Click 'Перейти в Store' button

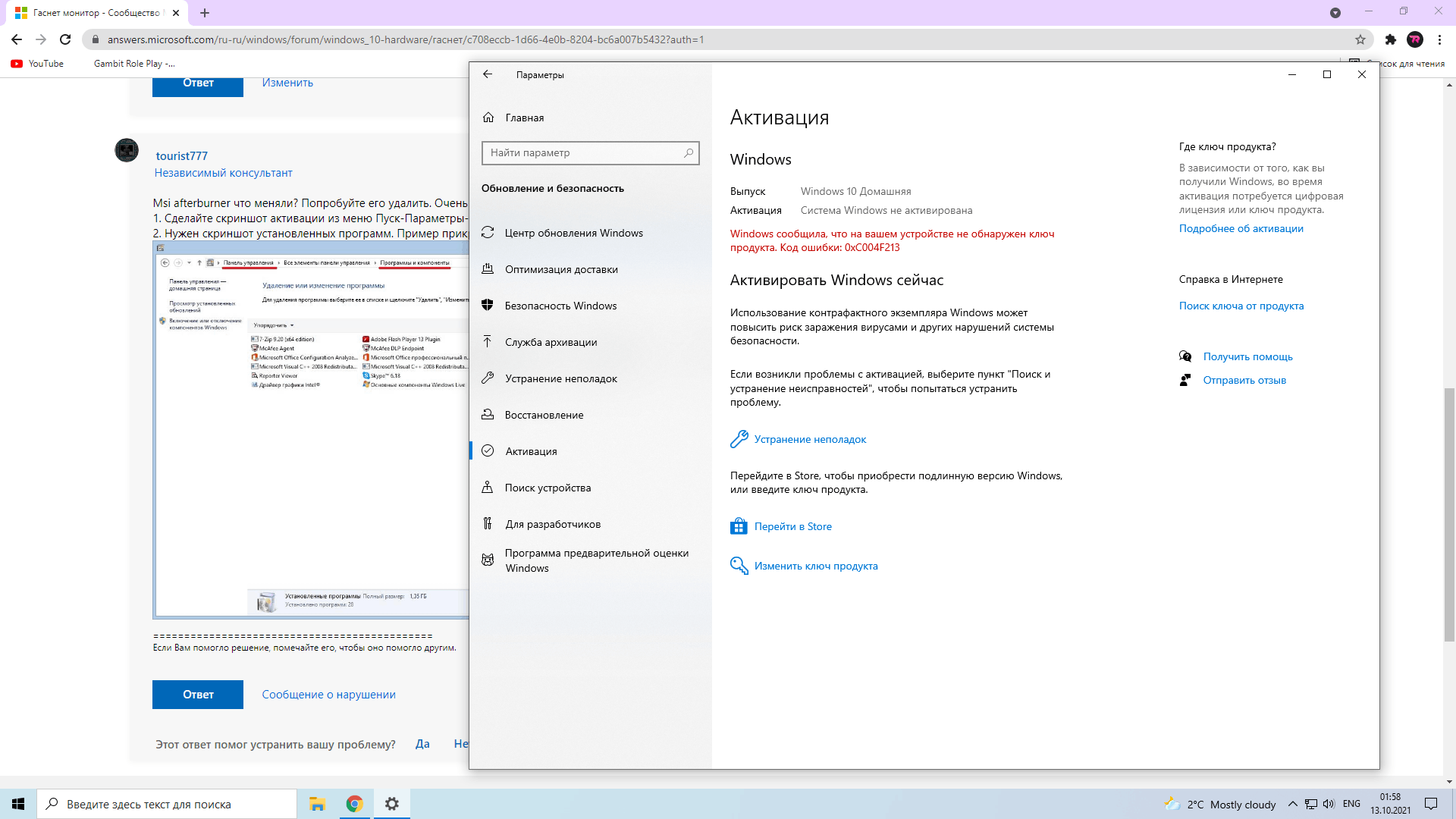793,526
